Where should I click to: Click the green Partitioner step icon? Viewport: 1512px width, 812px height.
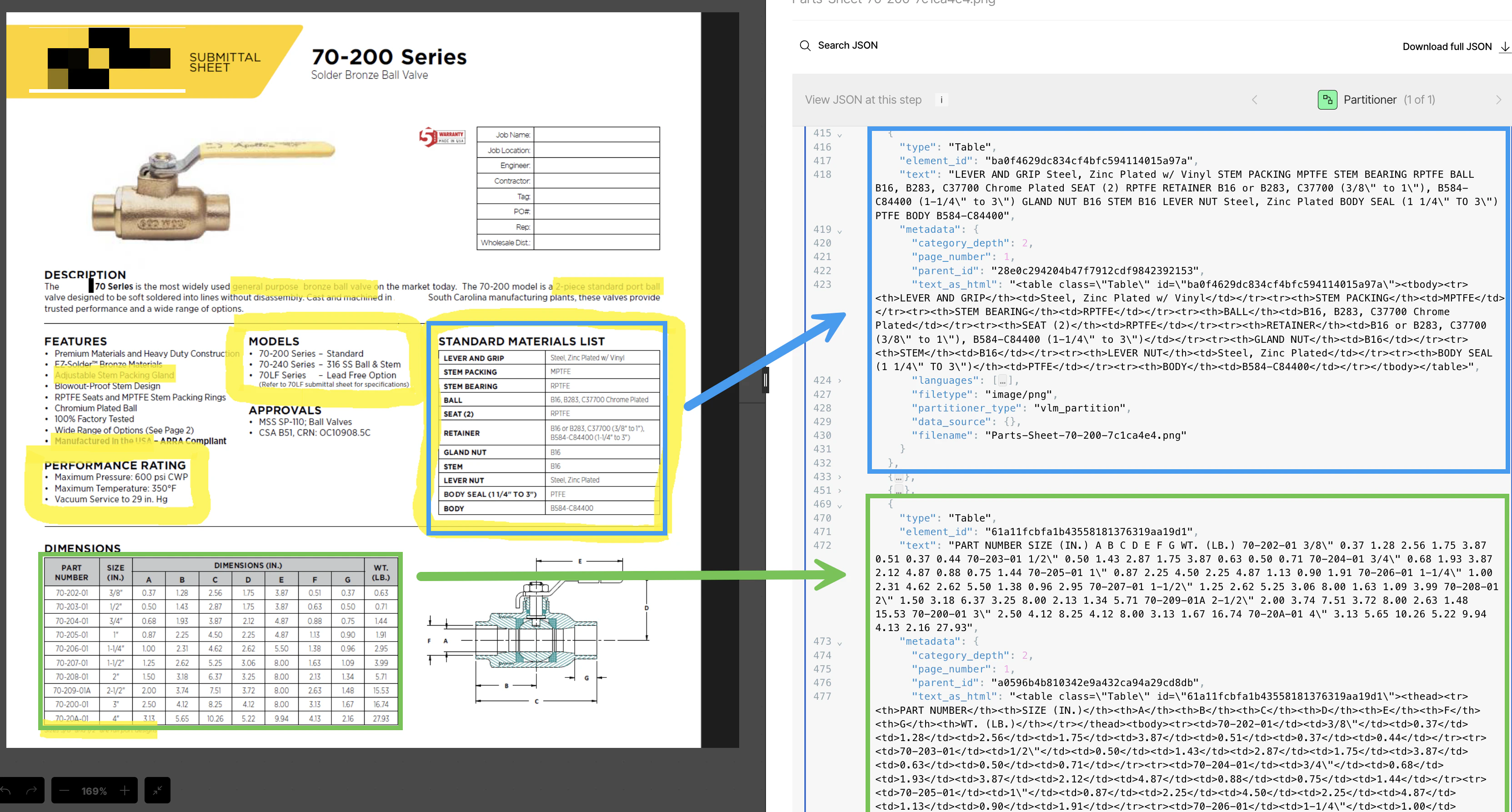pyautogui.click(x=1327, y=100)
